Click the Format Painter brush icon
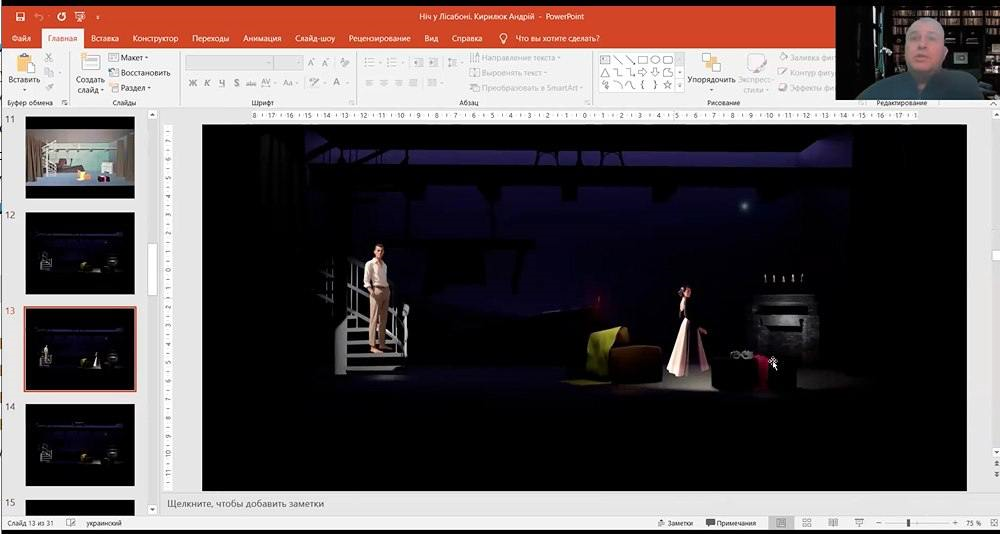This screenshot has height=534, width=1000. tap(49, 87)
